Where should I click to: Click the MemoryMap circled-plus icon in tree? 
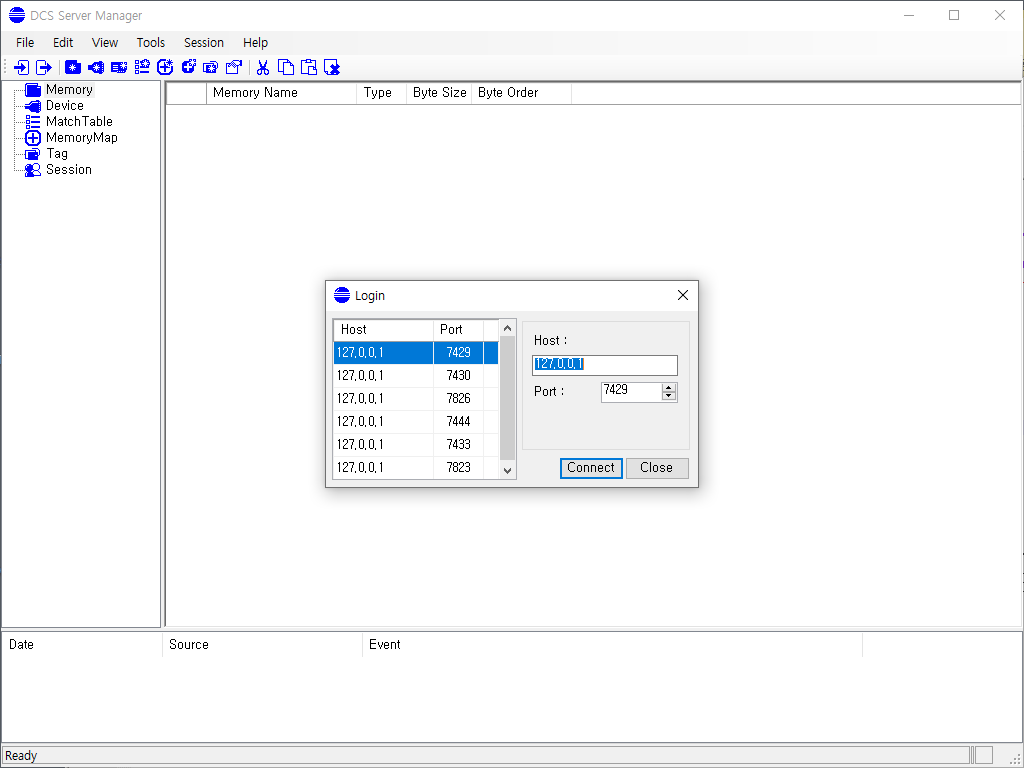[33, 138]
